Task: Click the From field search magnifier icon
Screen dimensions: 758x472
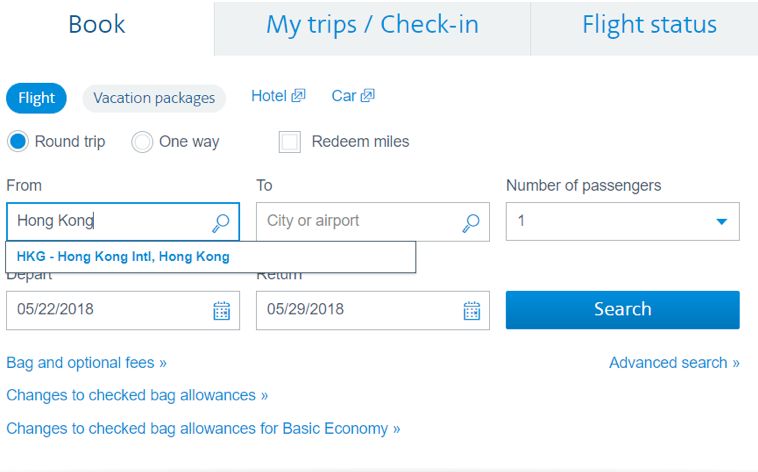Action: [x=221, y=222]
